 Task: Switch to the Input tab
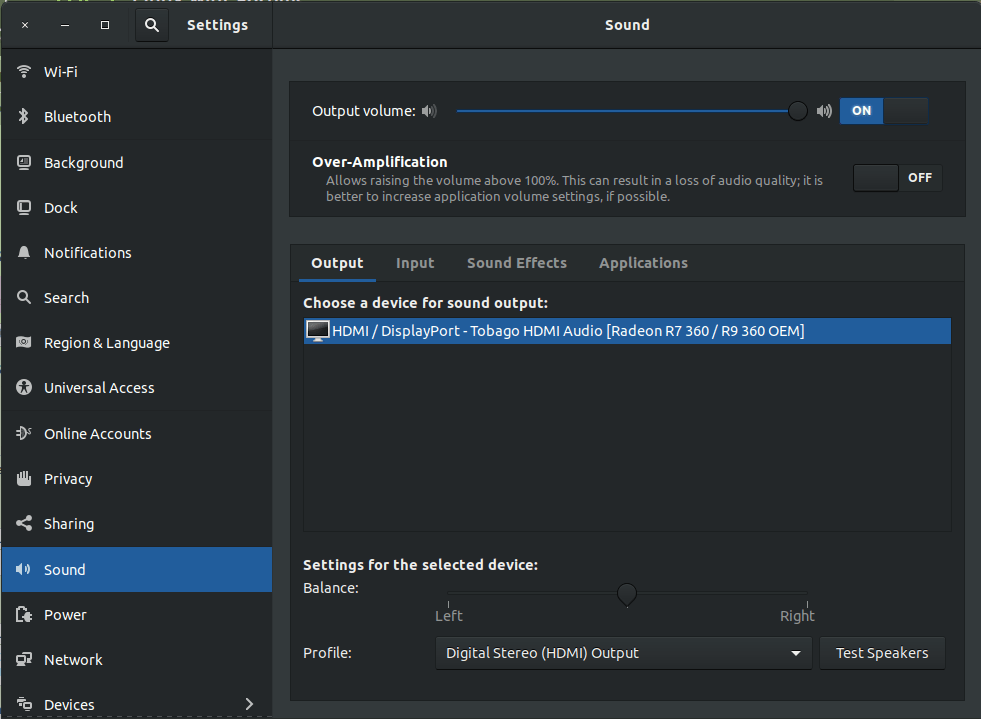(x=415, y=263)
